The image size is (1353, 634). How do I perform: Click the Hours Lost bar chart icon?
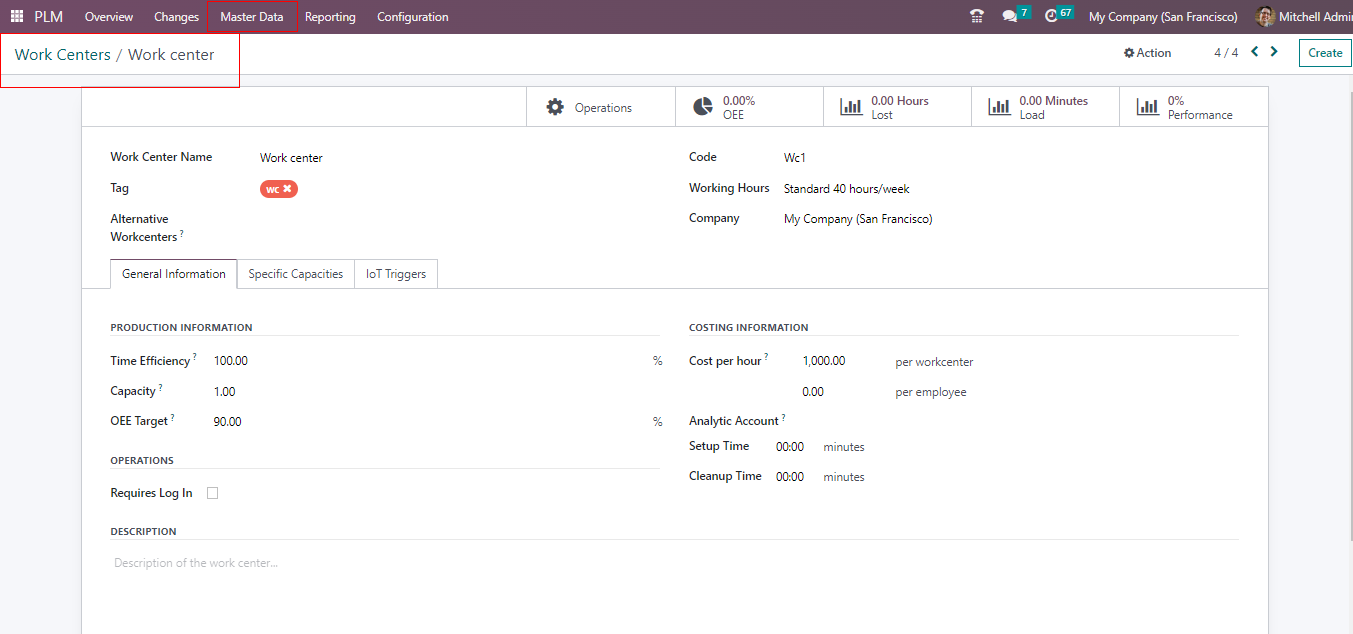[851, 107]
